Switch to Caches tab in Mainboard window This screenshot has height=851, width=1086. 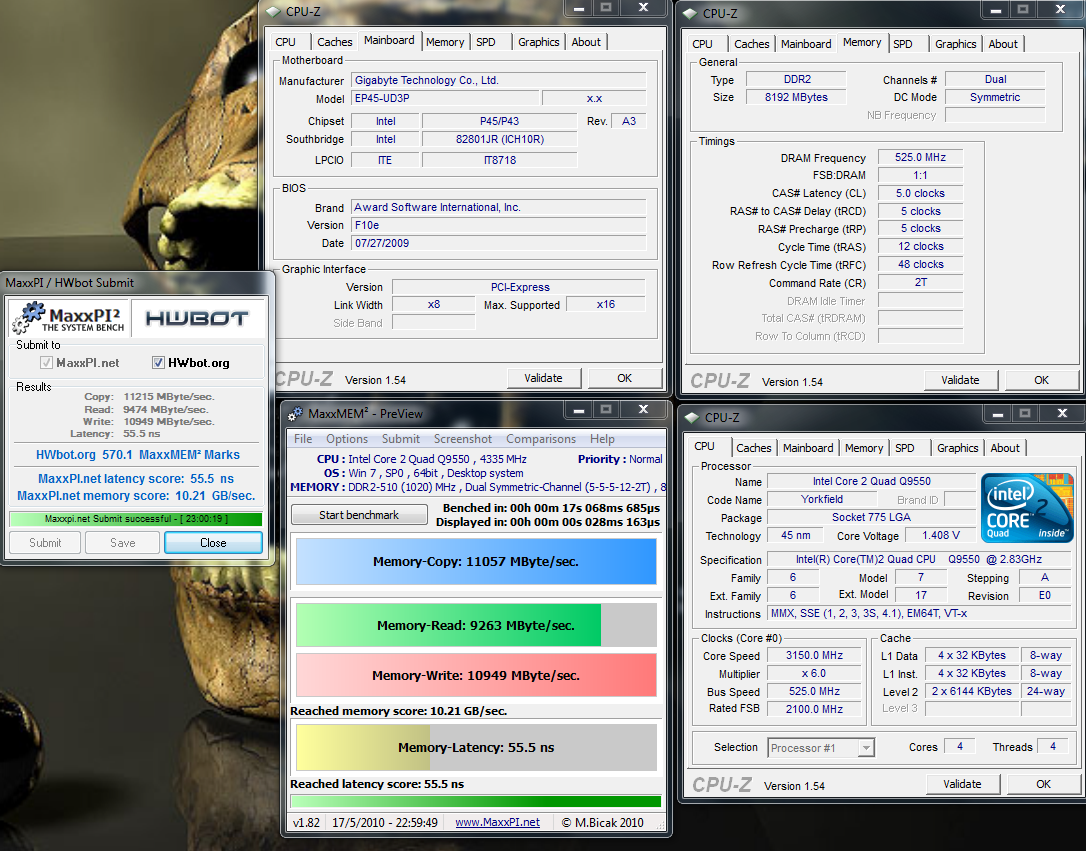pos(335,42)
